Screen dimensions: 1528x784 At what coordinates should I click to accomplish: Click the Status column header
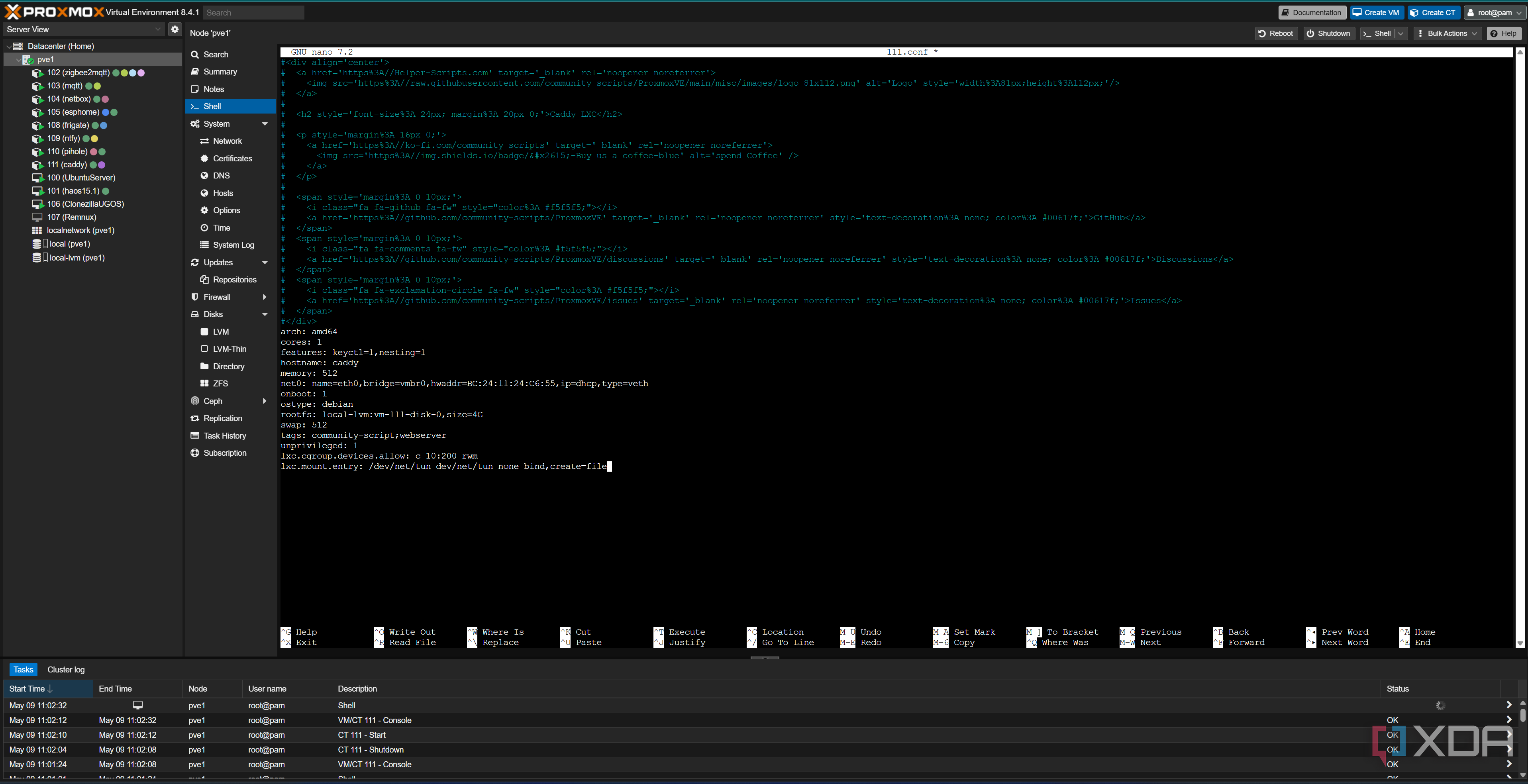(x=1440, y=688)
